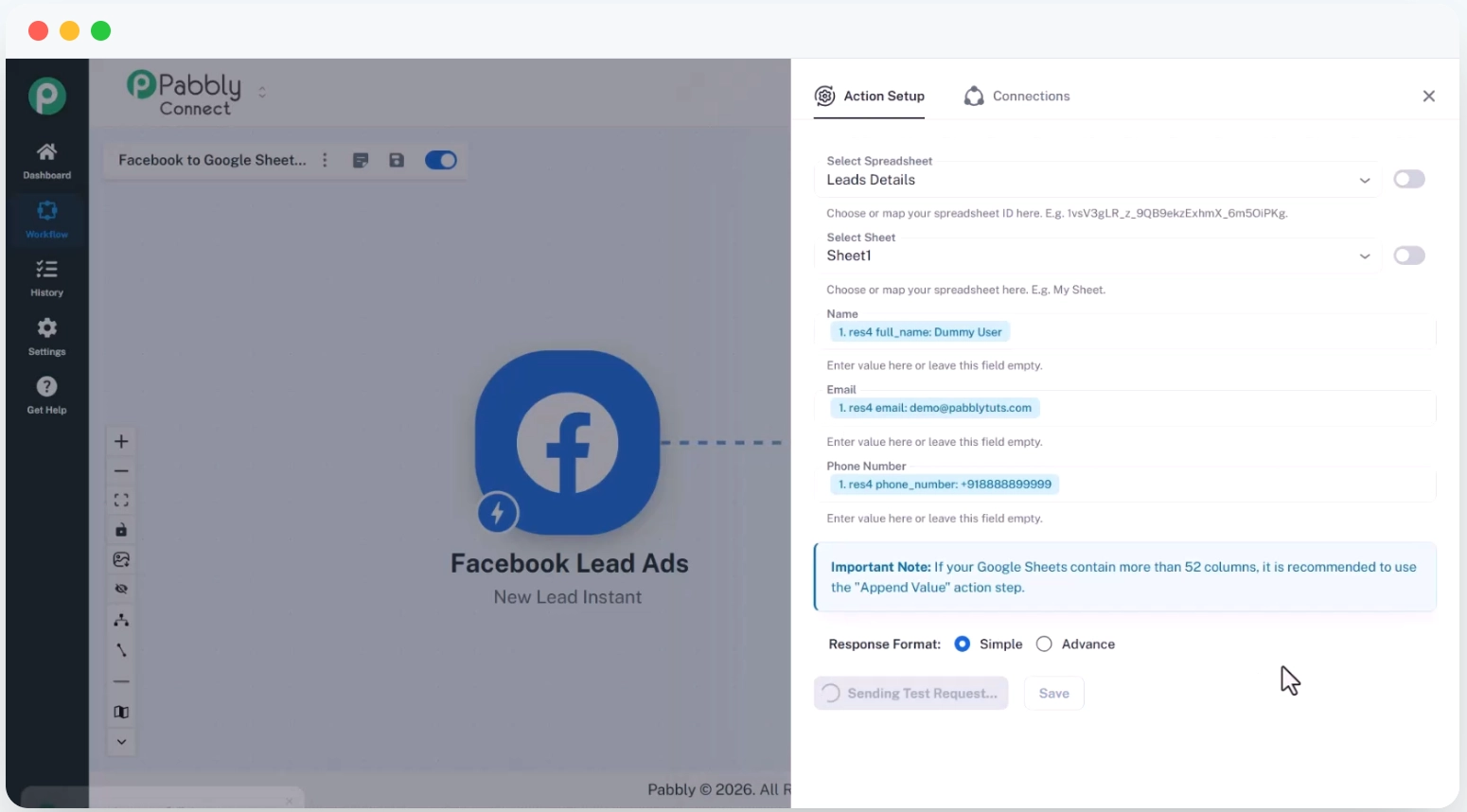Click the save workflow floppy icon
The height and width of the screenshot is (812, 1467).
[397, 160]
